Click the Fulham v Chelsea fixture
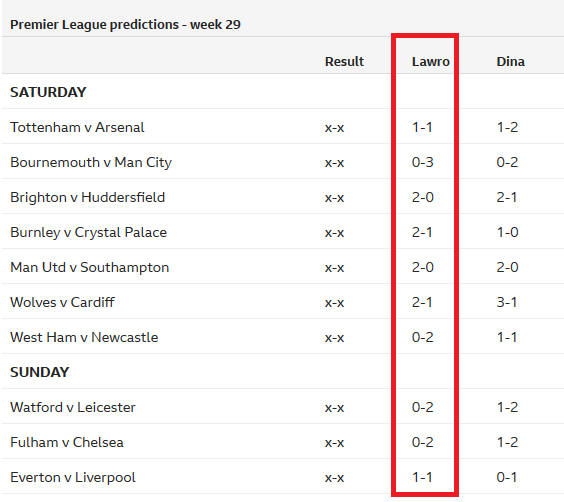564x502 pixels. click(x=67, y=442)
